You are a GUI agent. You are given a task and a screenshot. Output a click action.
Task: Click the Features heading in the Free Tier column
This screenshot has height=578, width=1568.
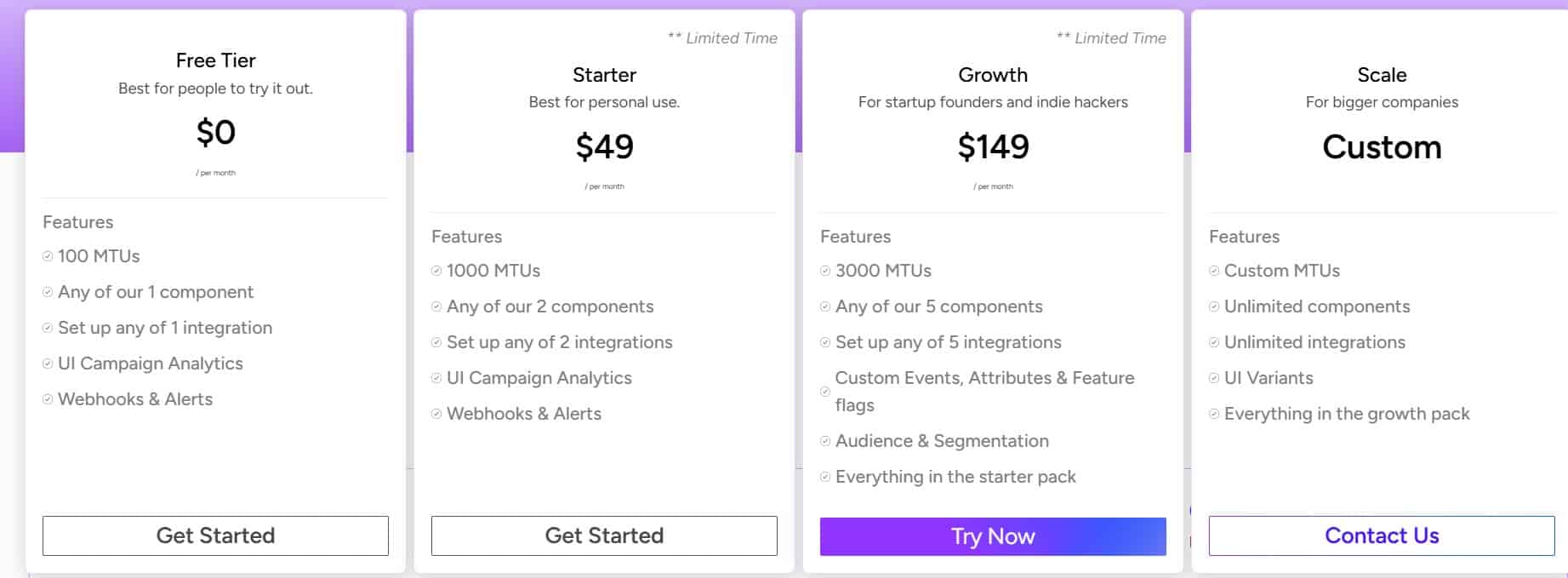point(78,222)
